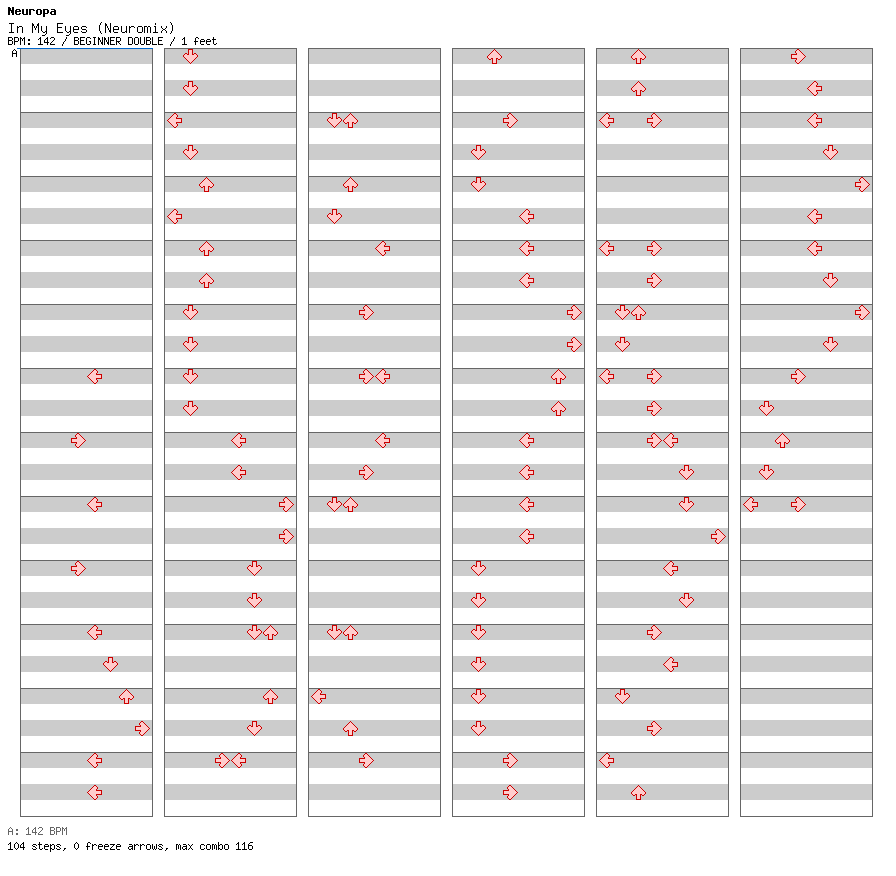Click the "Neuropa" artist title

point(32,11)
